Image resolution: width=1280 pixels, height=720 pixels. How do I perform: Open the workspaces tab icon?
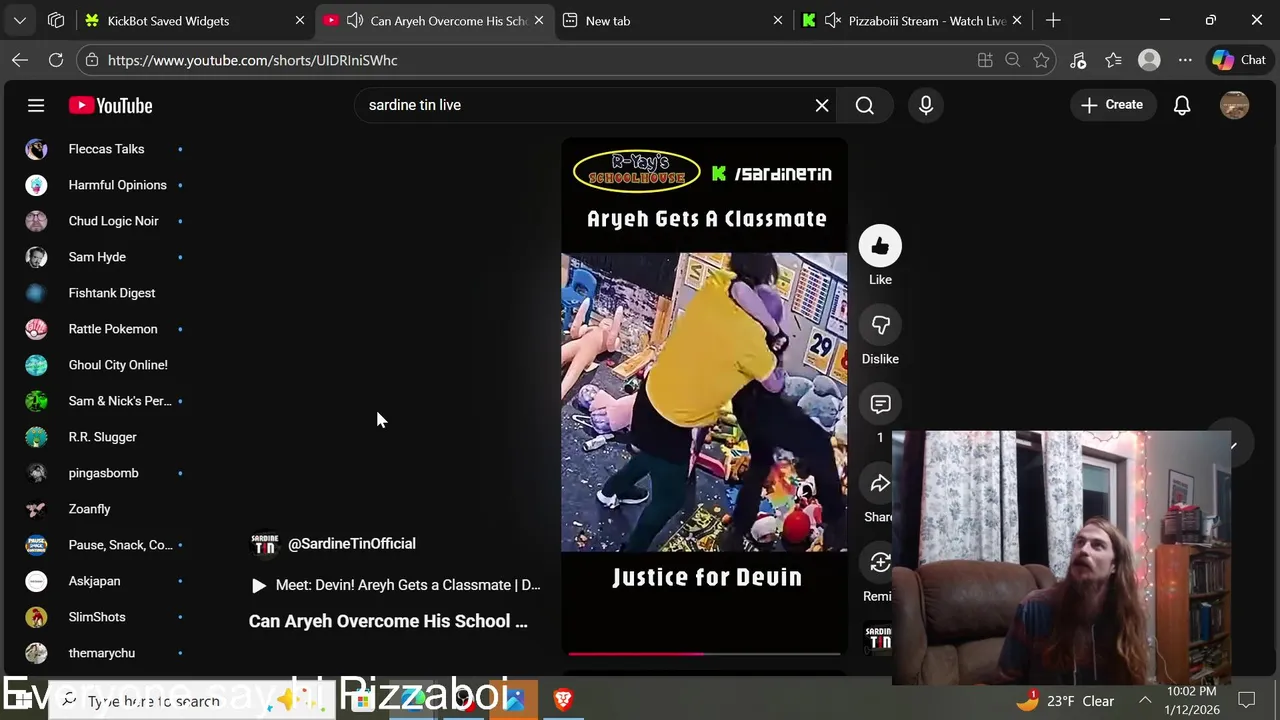[x=56, y=20]
